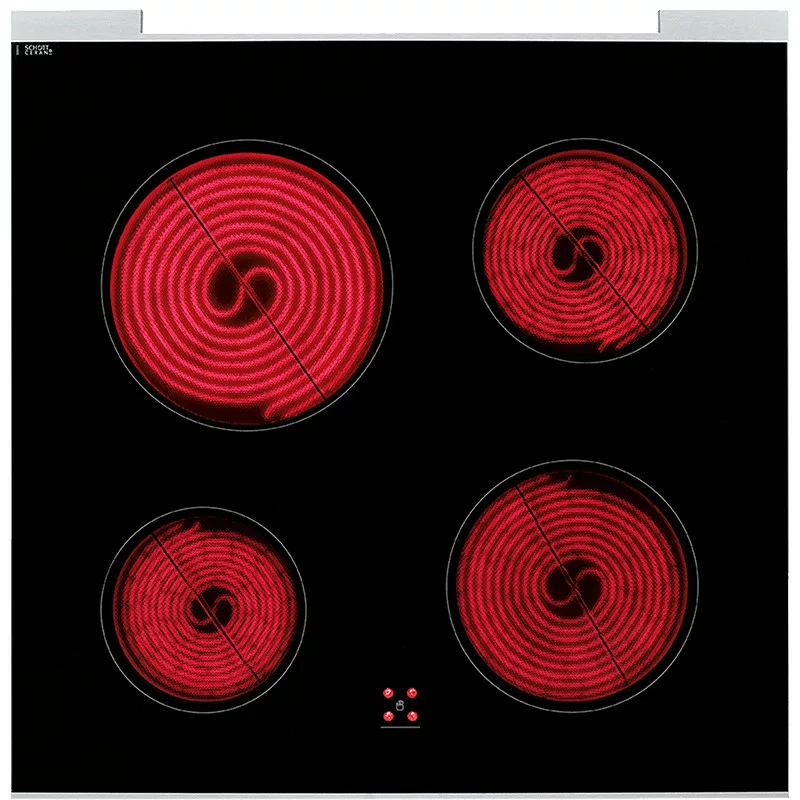This screenshot has width=800, height=800.
Task: Click the bottom-right red residual heat indicator
Action: [x=410, y=715]
